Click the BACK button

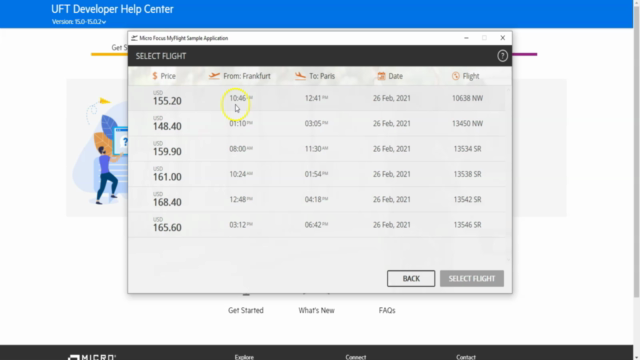(411, 278)
